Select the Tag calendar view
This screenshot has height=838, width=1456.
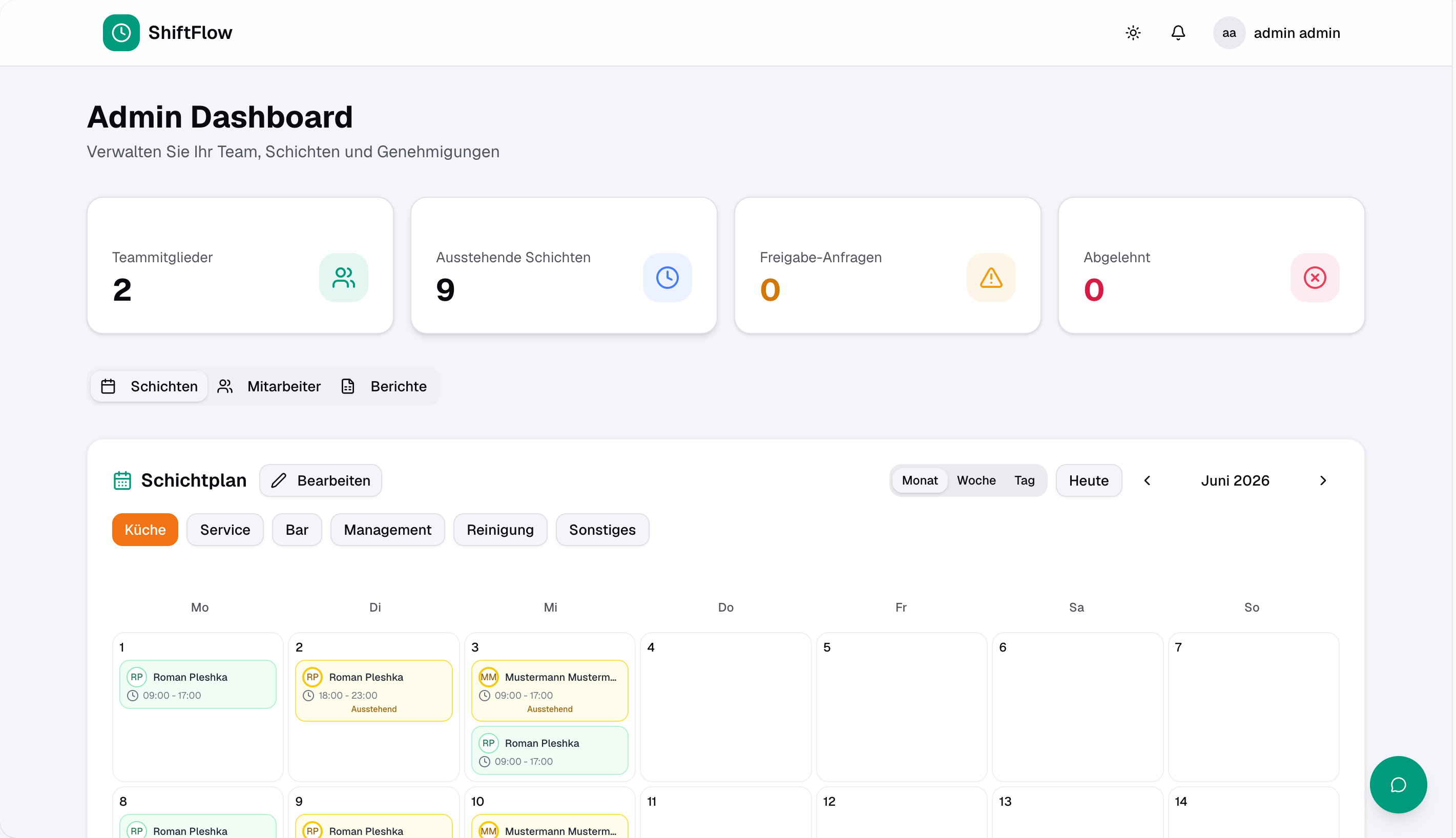(1025, 480)
